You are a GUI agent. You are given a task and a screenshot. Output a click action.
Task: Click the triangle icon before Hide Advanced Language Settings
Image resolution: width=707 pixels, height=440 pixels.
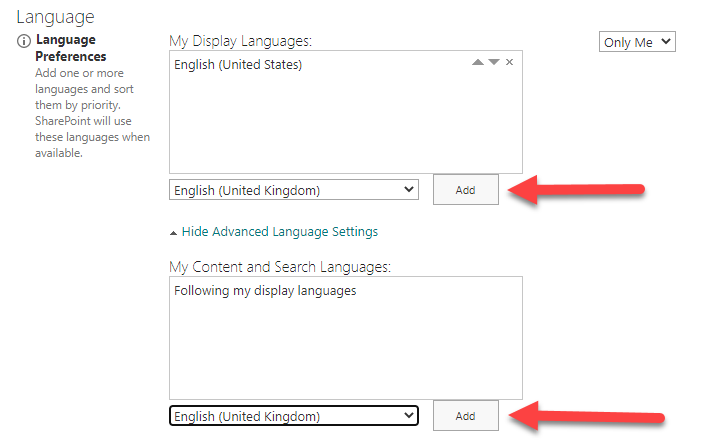(x=174, y=233)
